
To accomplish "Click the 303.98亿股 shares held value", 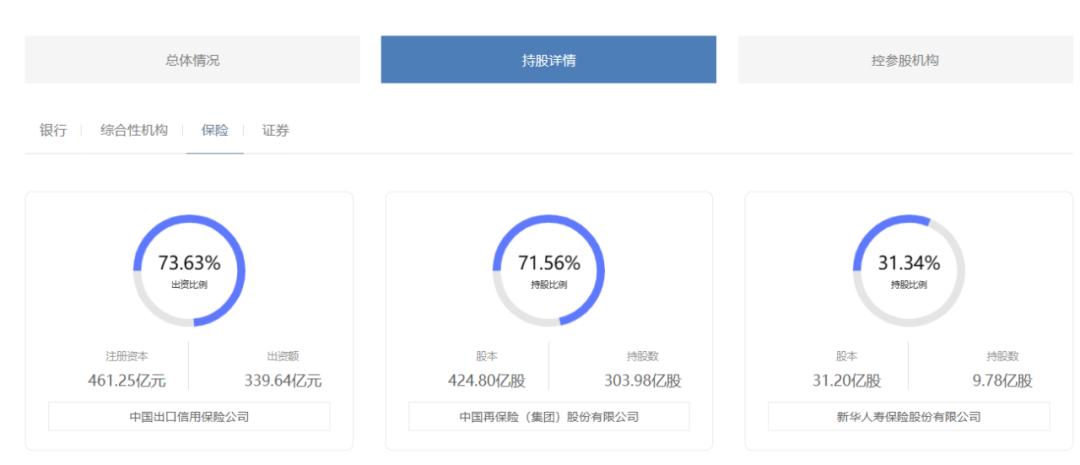I will pos(642,381).
